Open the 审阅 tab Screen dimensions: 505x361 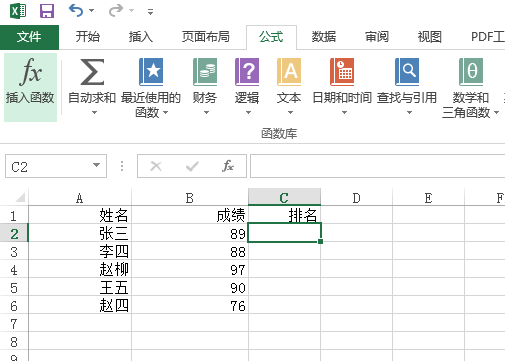click(x=377, y=37)
